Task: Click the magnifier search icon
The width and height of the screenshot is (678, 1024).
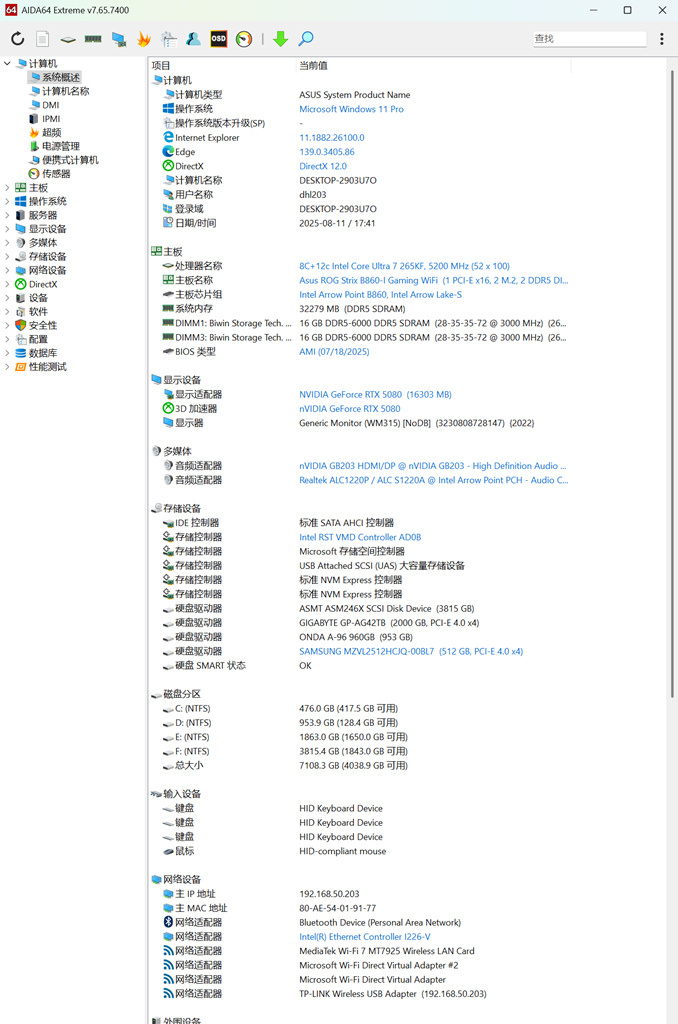Action: click(306, 39)
